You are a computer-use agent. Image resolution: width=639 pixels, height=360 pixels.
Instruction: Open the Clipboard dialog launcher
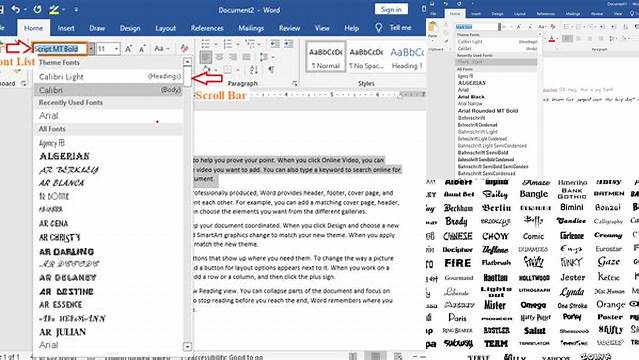(23, 84)
